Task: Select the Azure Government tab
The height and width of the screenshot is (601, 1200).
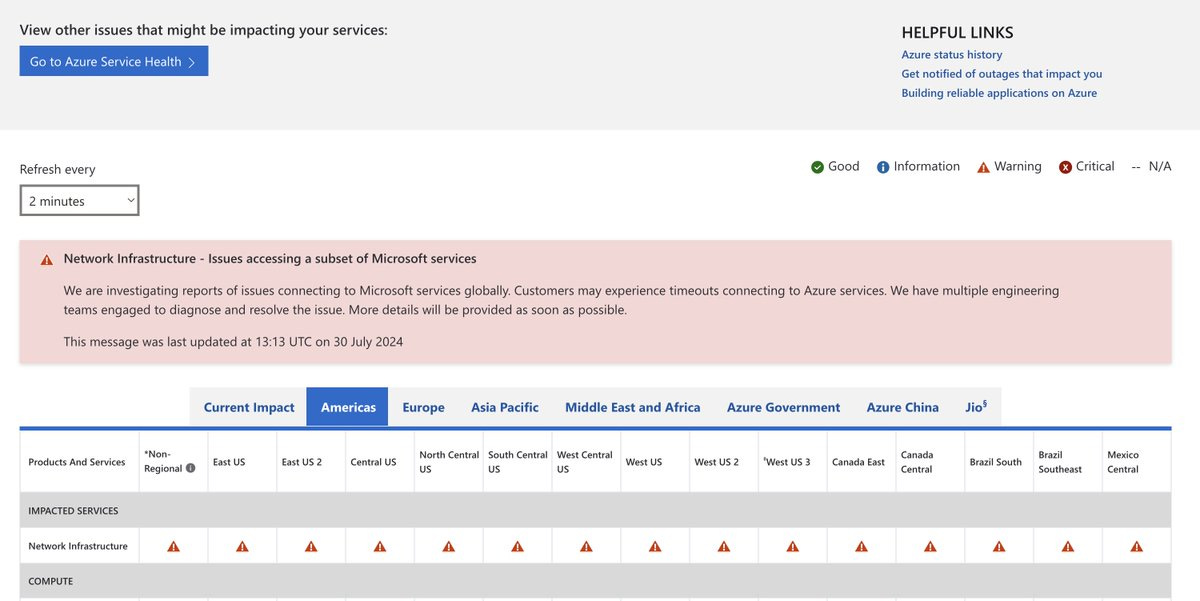Action: click(x=784, y=407)
